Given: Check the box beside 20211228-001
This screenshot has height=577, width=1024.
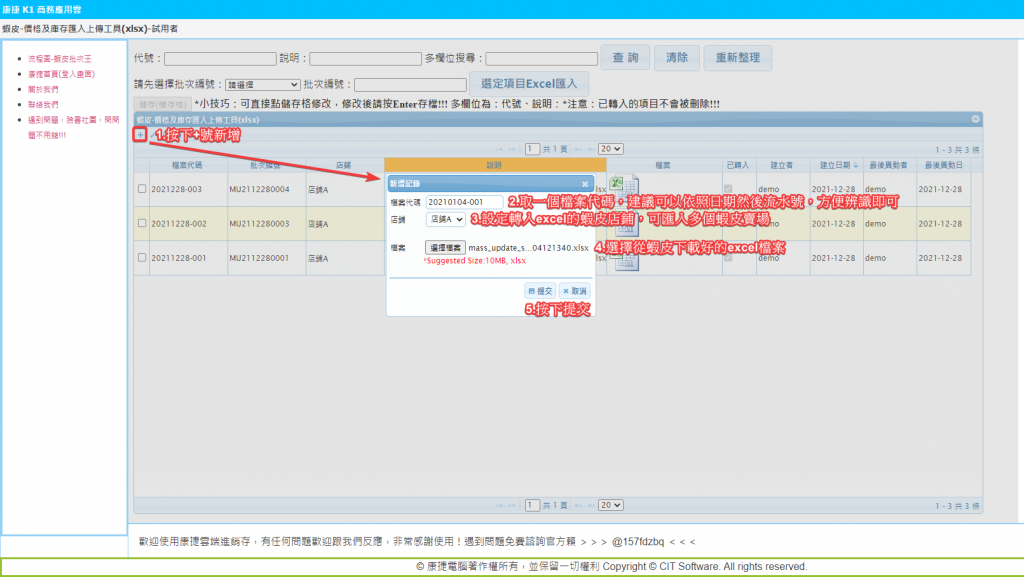Looking at the screenshot, I should coord(142,258).
